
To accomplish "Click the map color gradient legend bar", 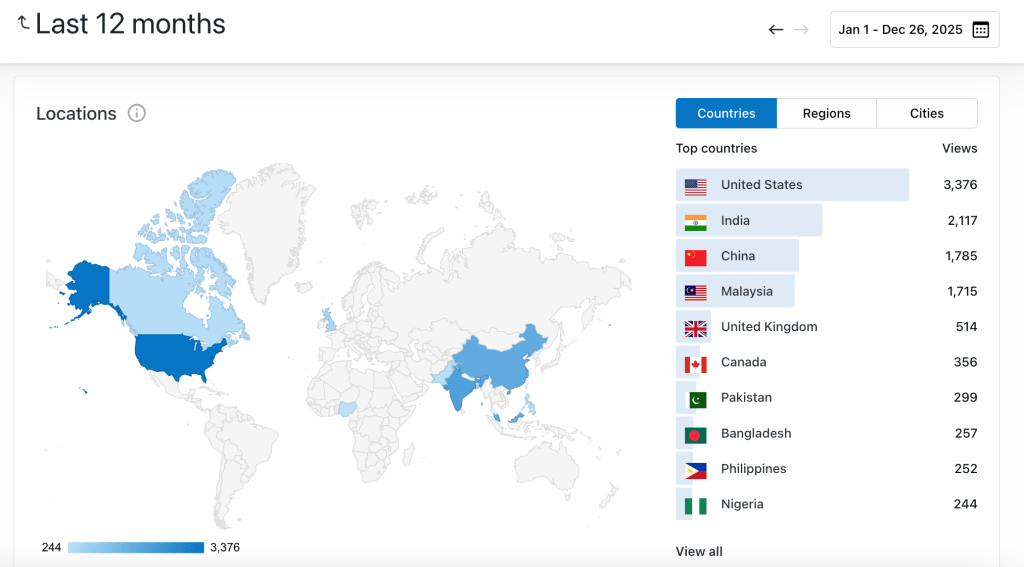I will (136, 547).
